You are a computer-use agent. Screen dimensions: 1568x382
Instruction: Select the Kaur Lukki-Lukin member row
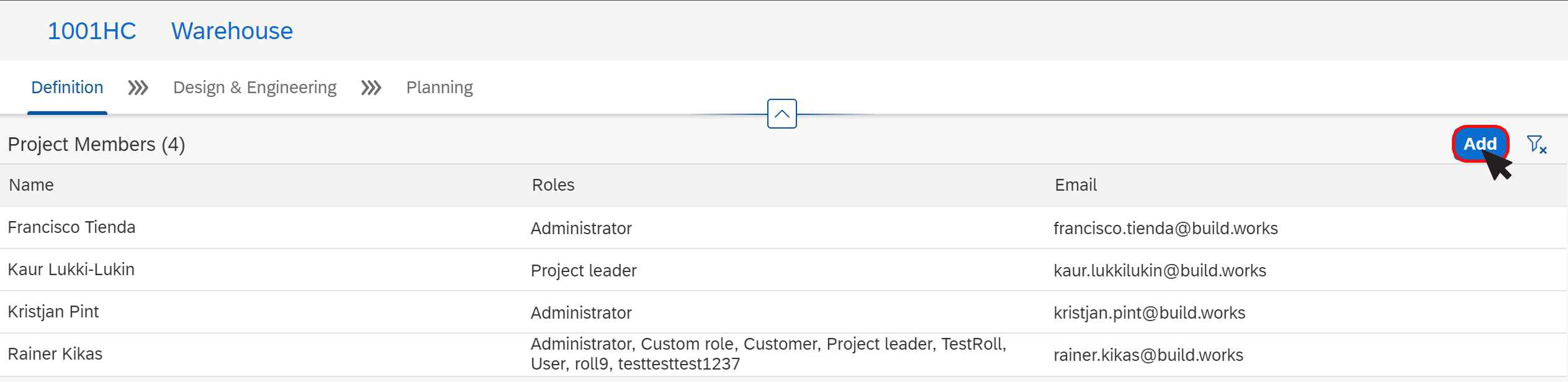[783, 270]
